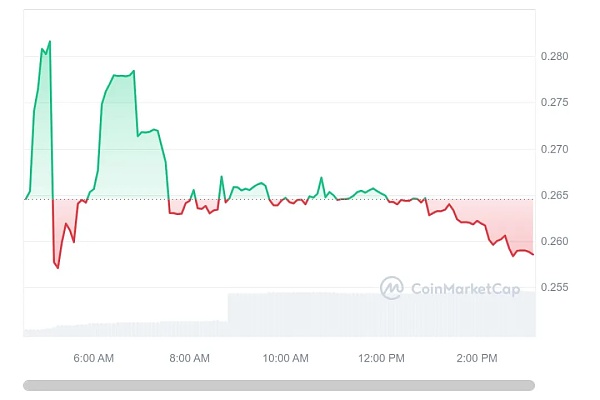Screen dimensions: 600x400
Task: Select the 0.270 price axis label
Action: 557,149
